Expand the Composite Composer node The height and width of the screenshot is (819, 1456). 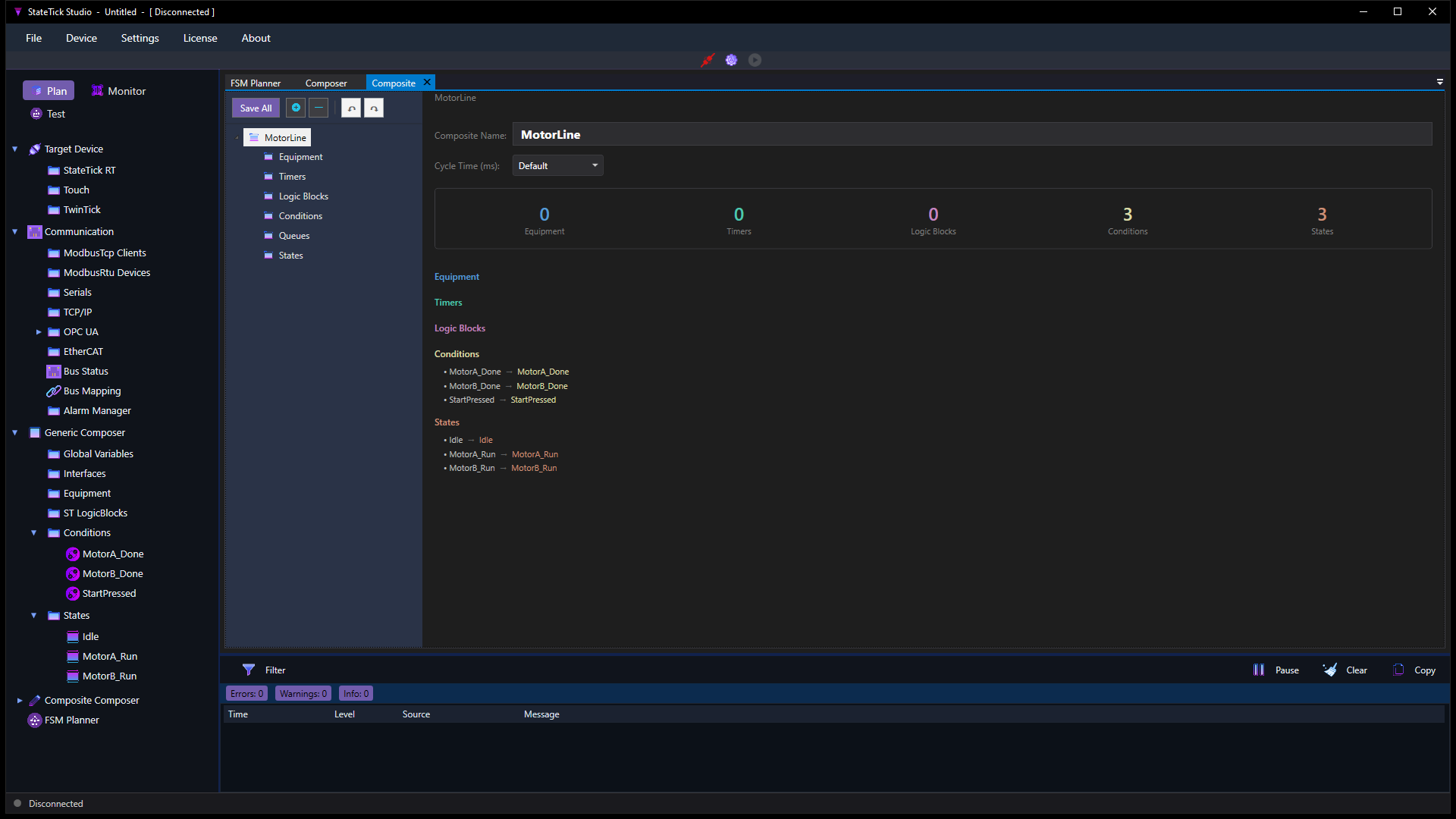coord(20,701)
